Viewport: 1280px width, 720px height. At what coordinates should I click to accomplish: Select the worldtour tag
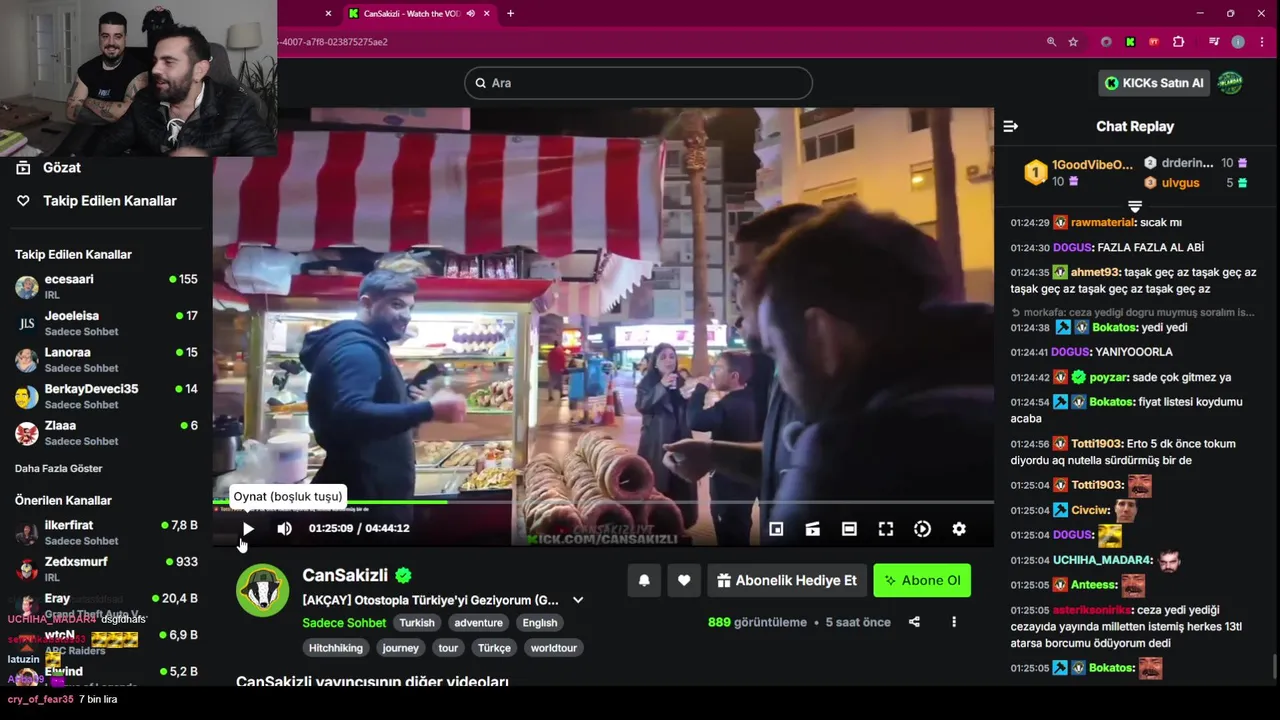tap(554, 648)
